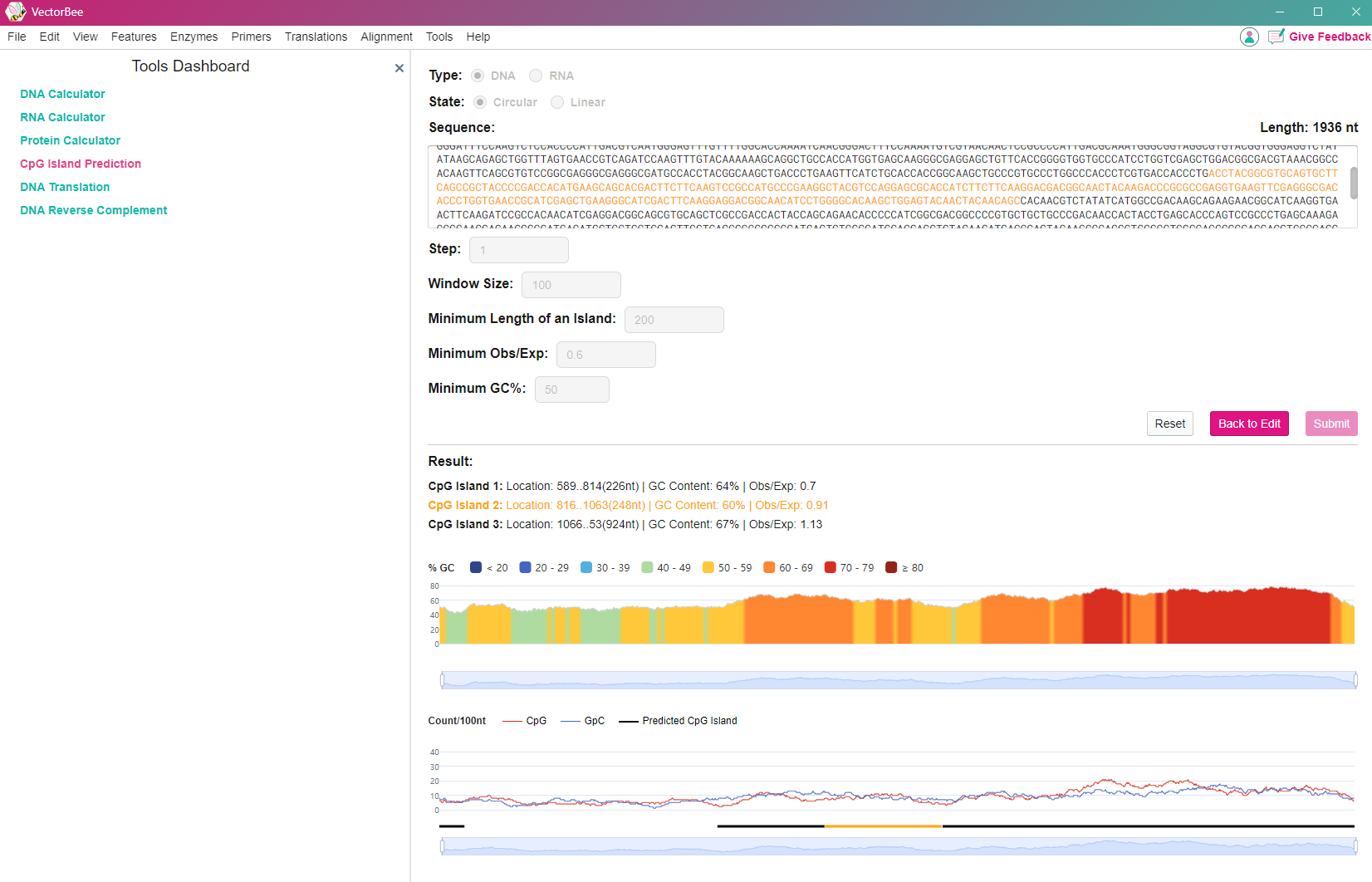The image size is (1372, 882).
Task: Click the Submit button
Action: tap(1331, 424)
